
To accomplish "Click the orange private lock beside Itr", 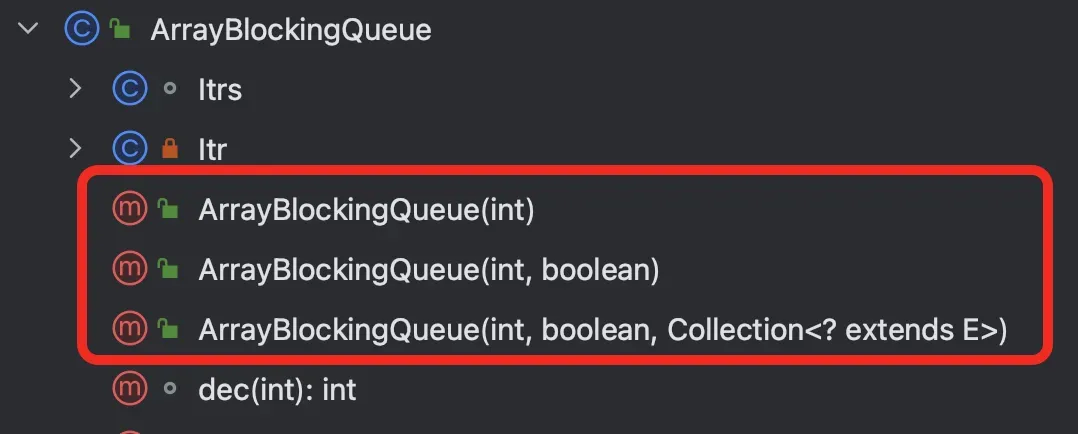I will [x=169, y=150].
